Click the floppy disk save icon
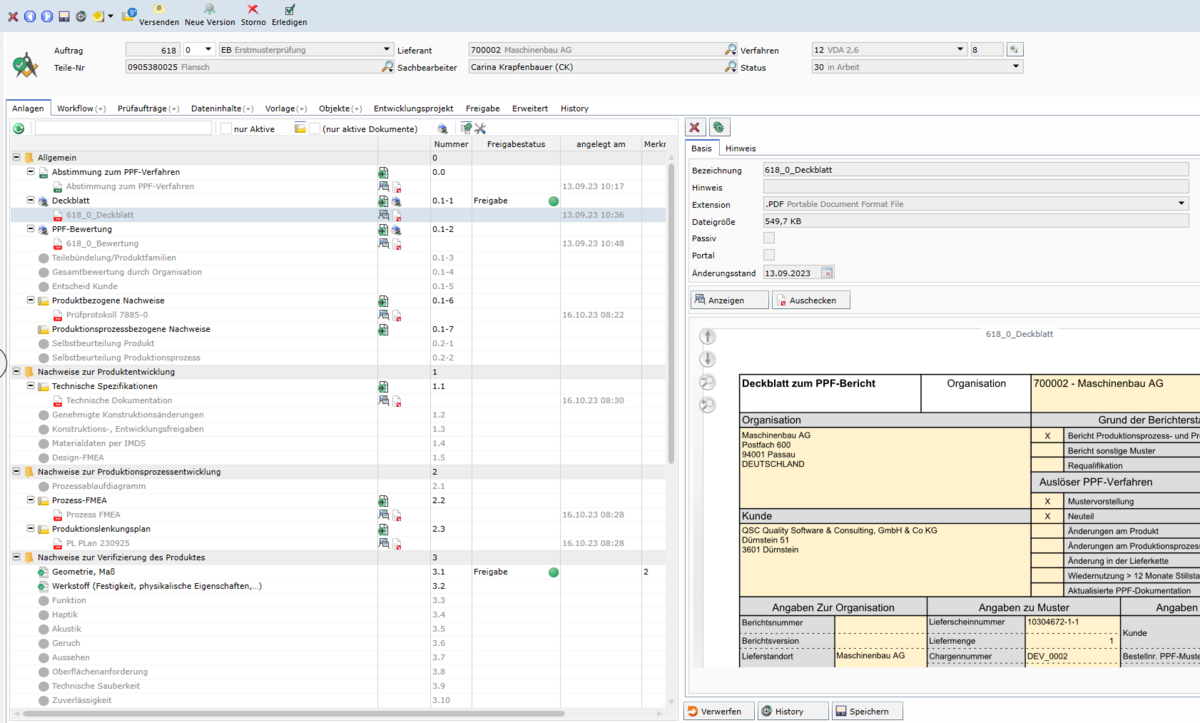This screenshot has width=1200, height=723. (x=64, y=17)
